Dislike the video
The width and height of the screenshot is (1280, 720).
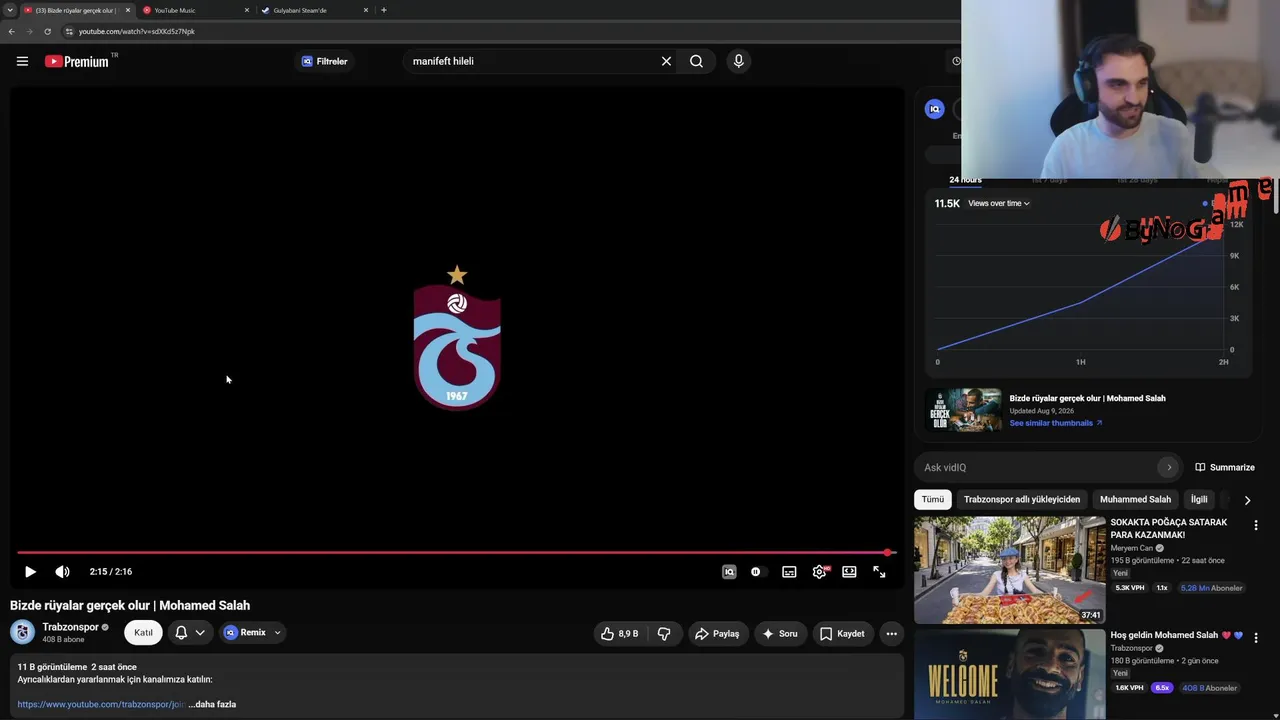point(664,634)
